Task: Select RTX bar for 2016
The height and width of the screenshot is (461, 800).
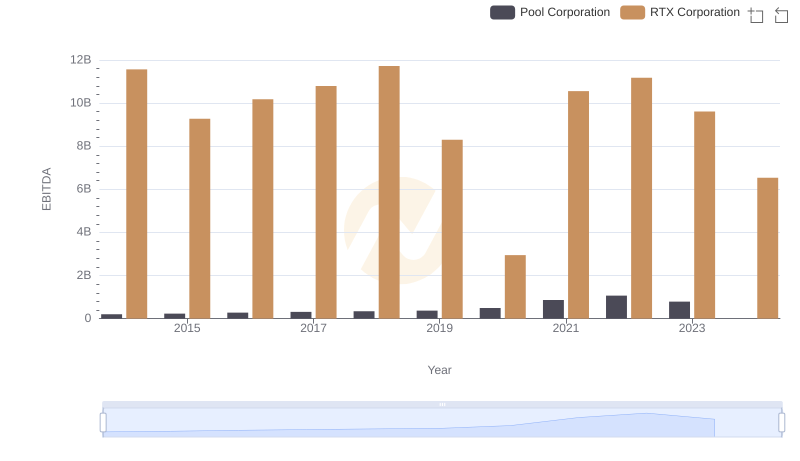Action: (x=263, y=209)
